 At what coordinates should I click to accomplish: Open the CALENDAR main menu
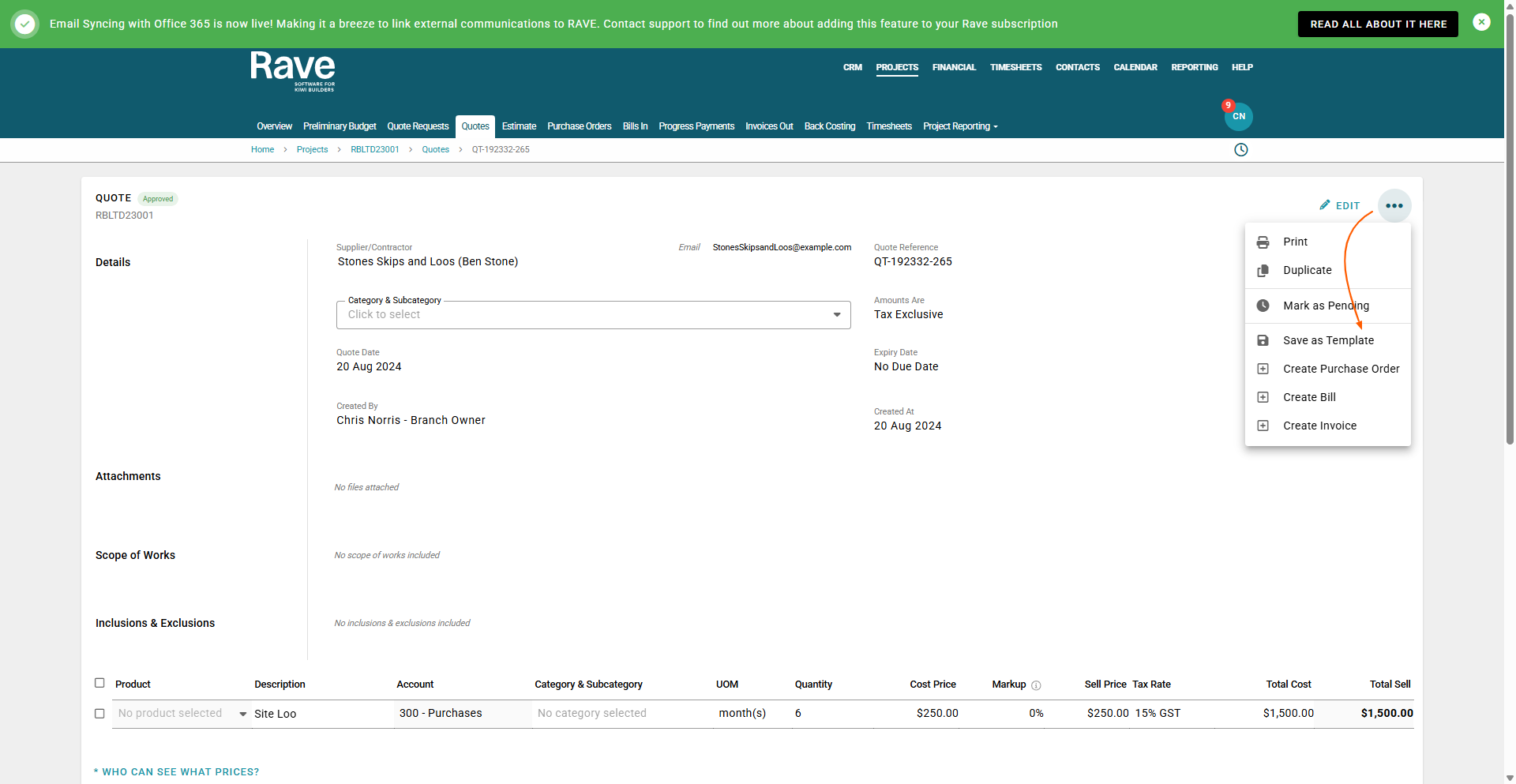click(x=1135, y=68)
